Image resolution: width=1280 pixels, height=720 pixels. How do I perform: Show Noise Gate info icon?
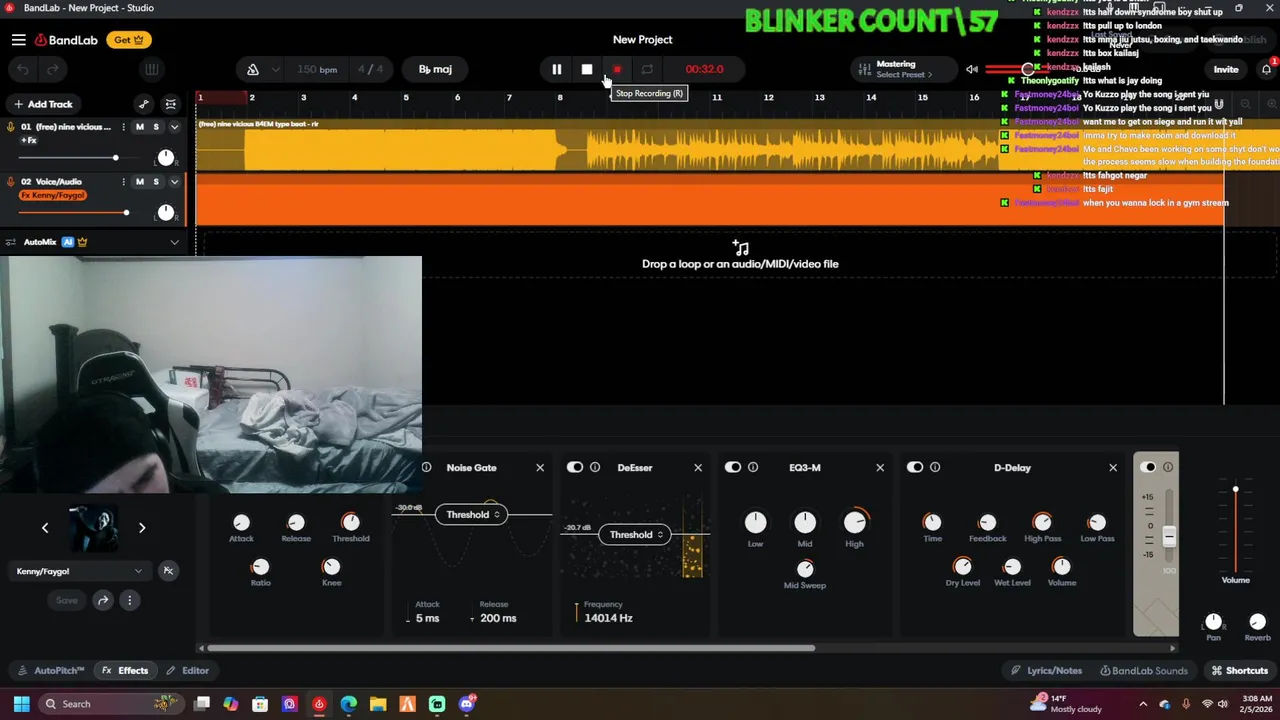pyautogui.click(x=427, y=468)
